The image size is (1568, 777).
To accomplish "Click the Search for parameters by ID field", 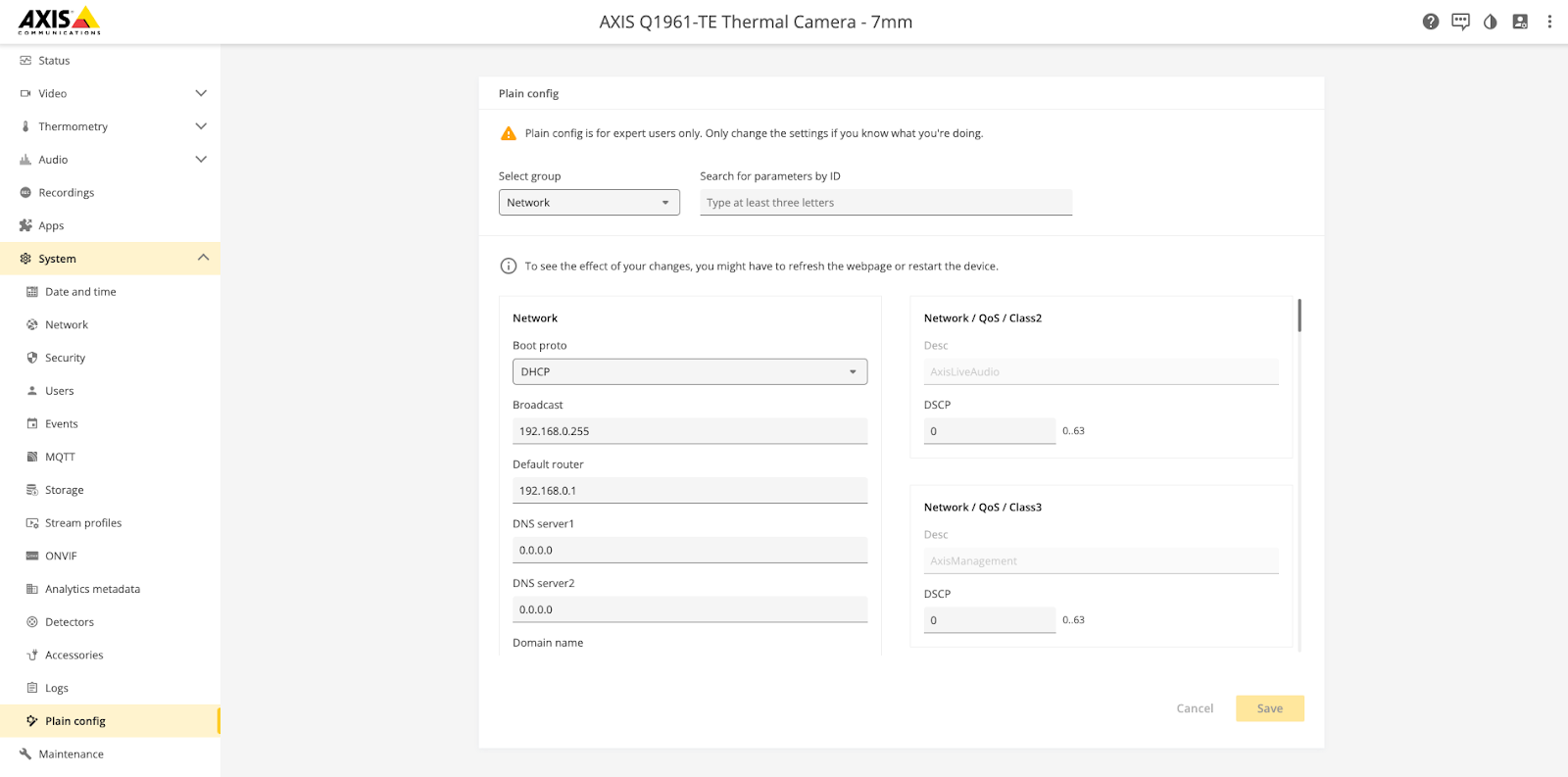I will [x=886, y=203].
